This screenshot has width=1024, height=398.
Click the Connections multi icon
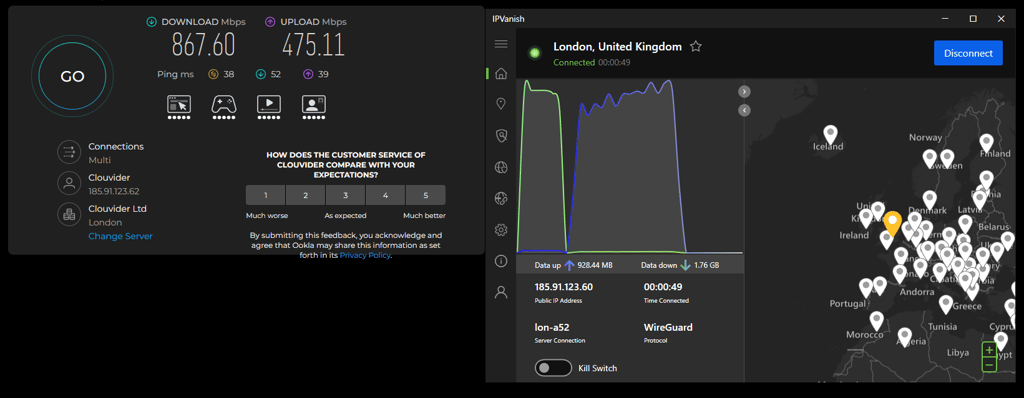(x=68, y=153)
